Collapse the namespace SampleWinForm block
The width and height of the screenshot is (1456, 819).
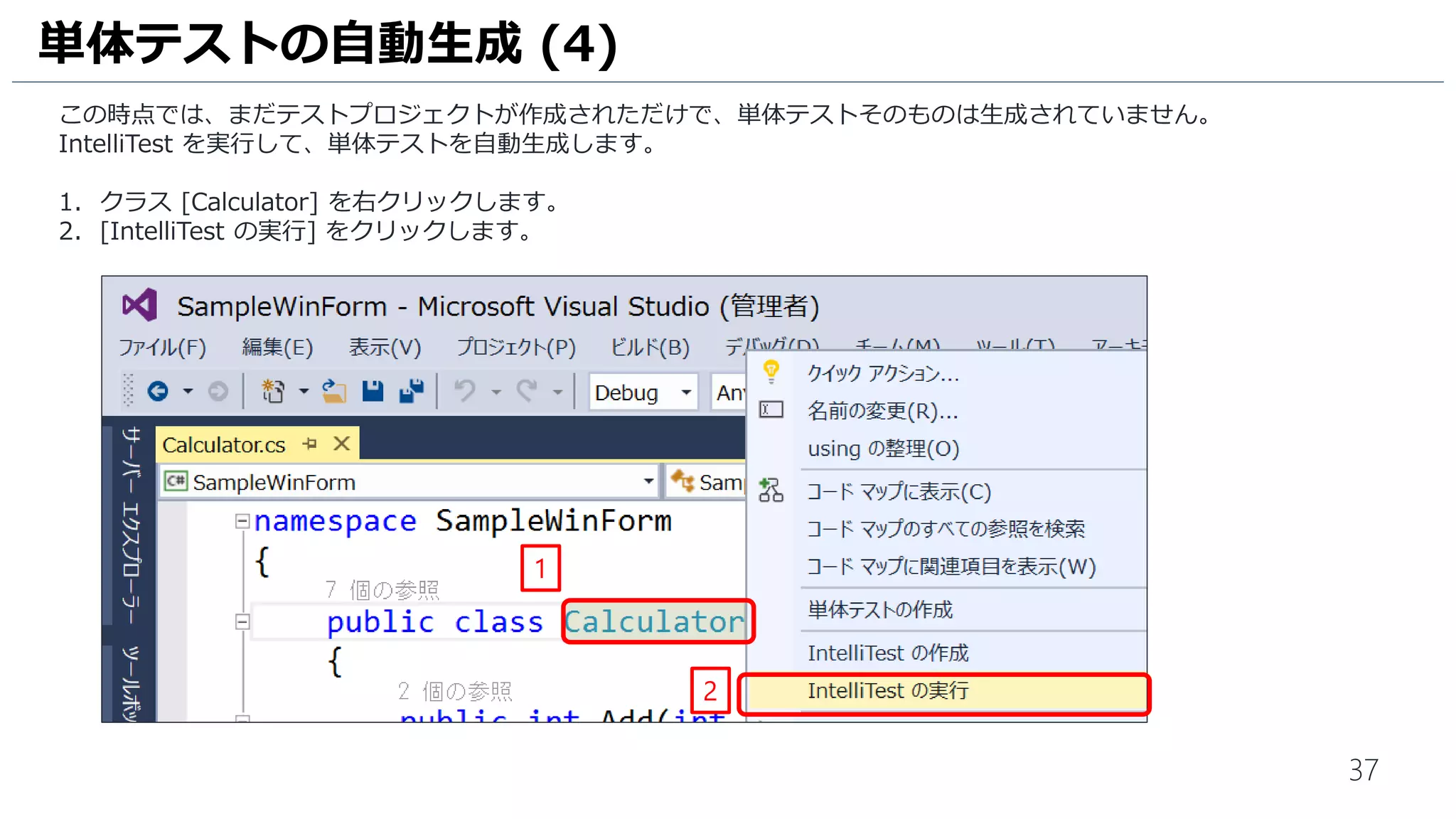point(242,521)
